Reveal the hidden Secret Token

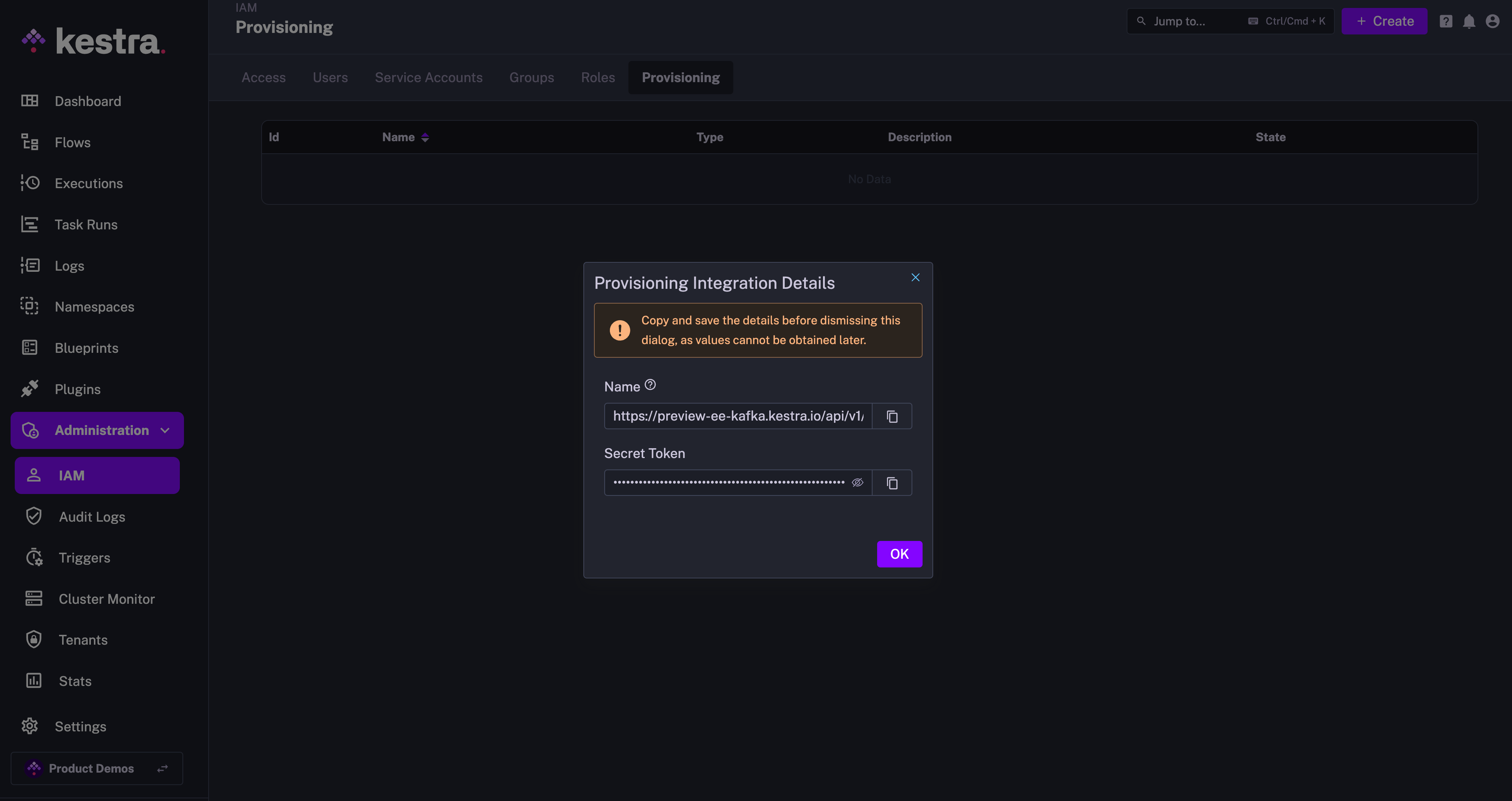857,482
